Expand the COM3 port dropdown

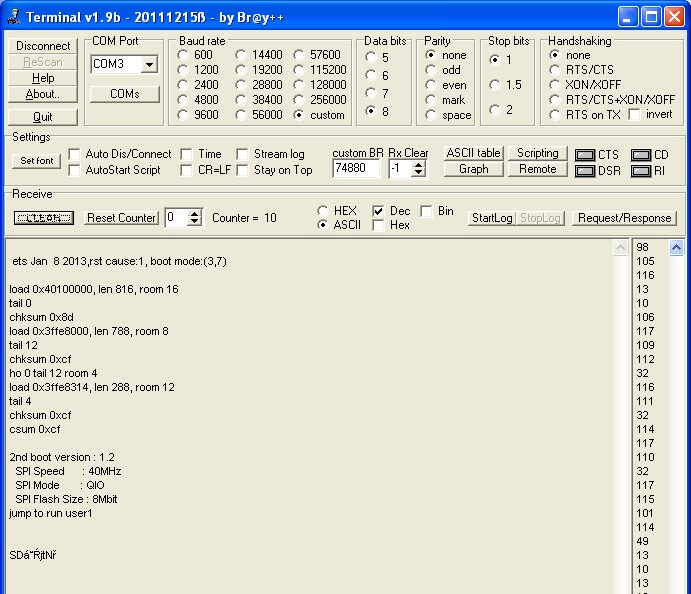tap(150, 65)
